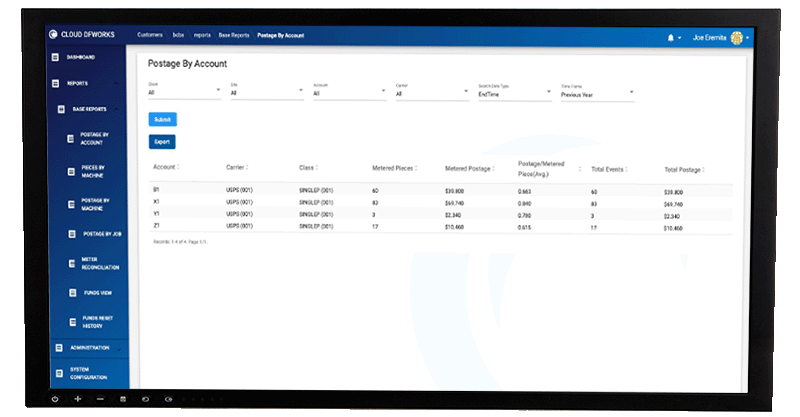Go to Customers breadcrumb

click(150, 35)
